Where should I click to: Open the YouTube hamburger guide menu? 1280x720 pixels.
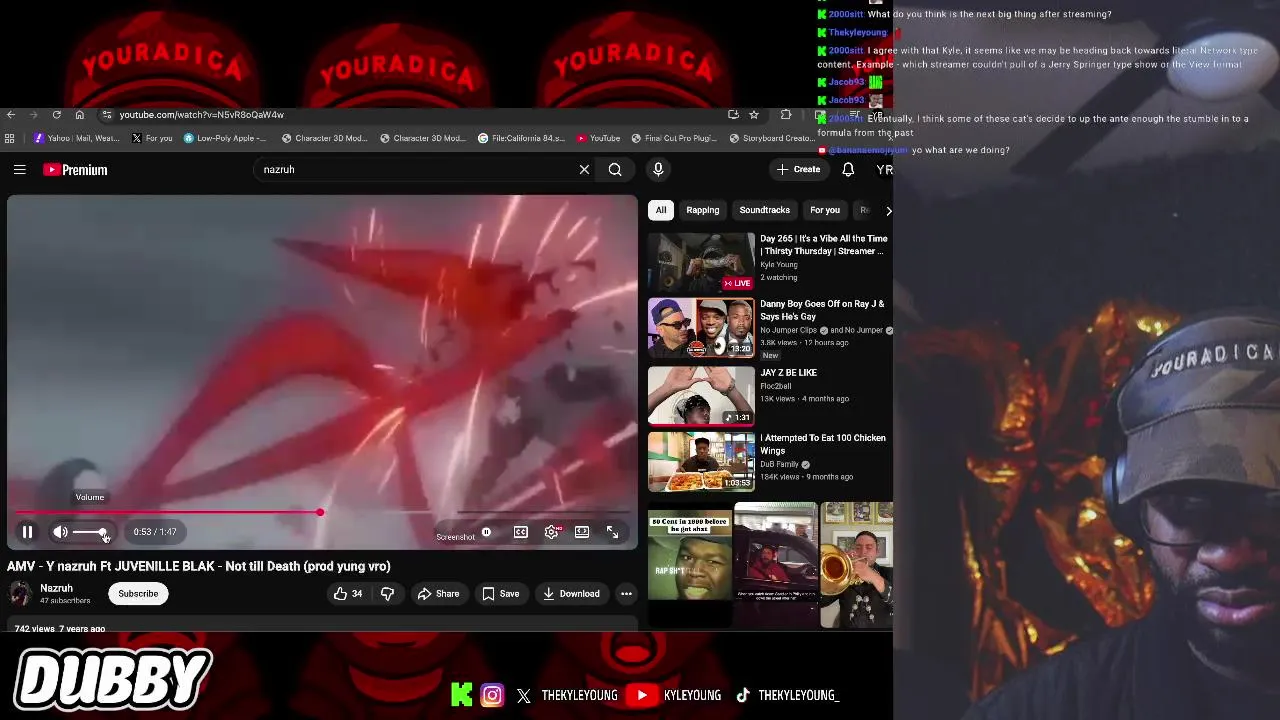[x=19, y=170]
